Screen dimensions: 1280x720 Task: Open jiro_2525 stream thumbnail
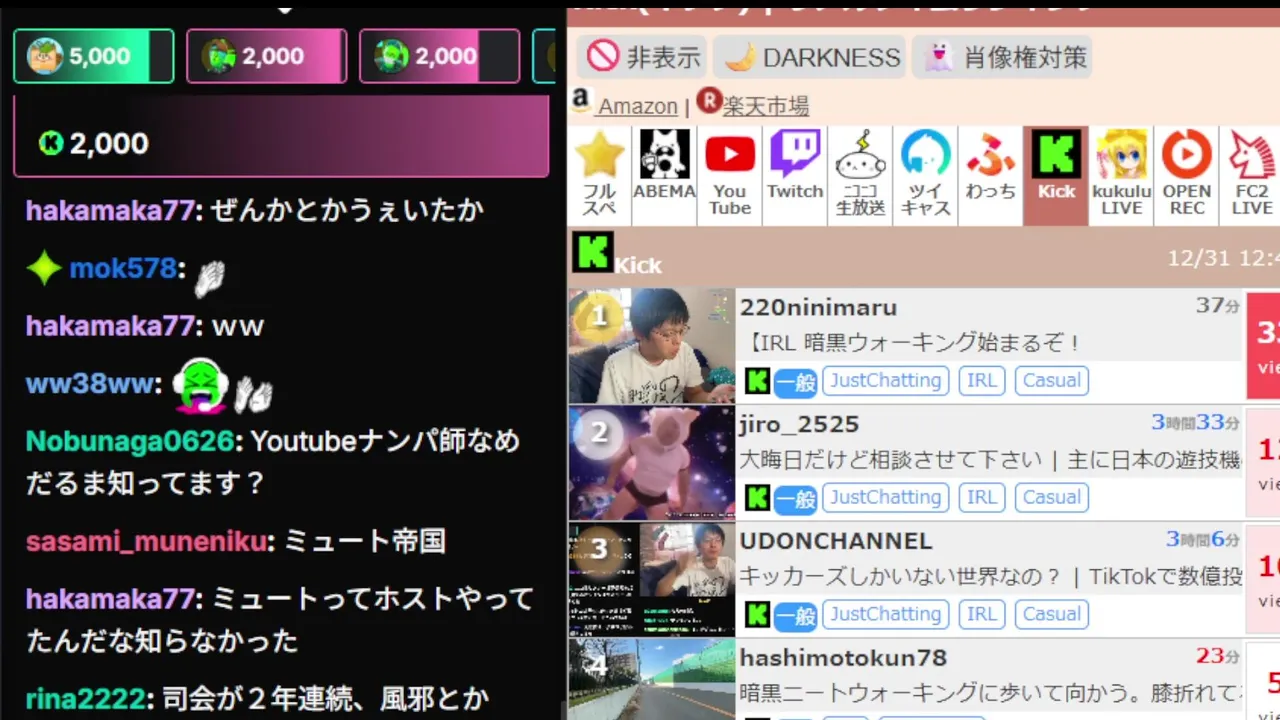(652, 463)
